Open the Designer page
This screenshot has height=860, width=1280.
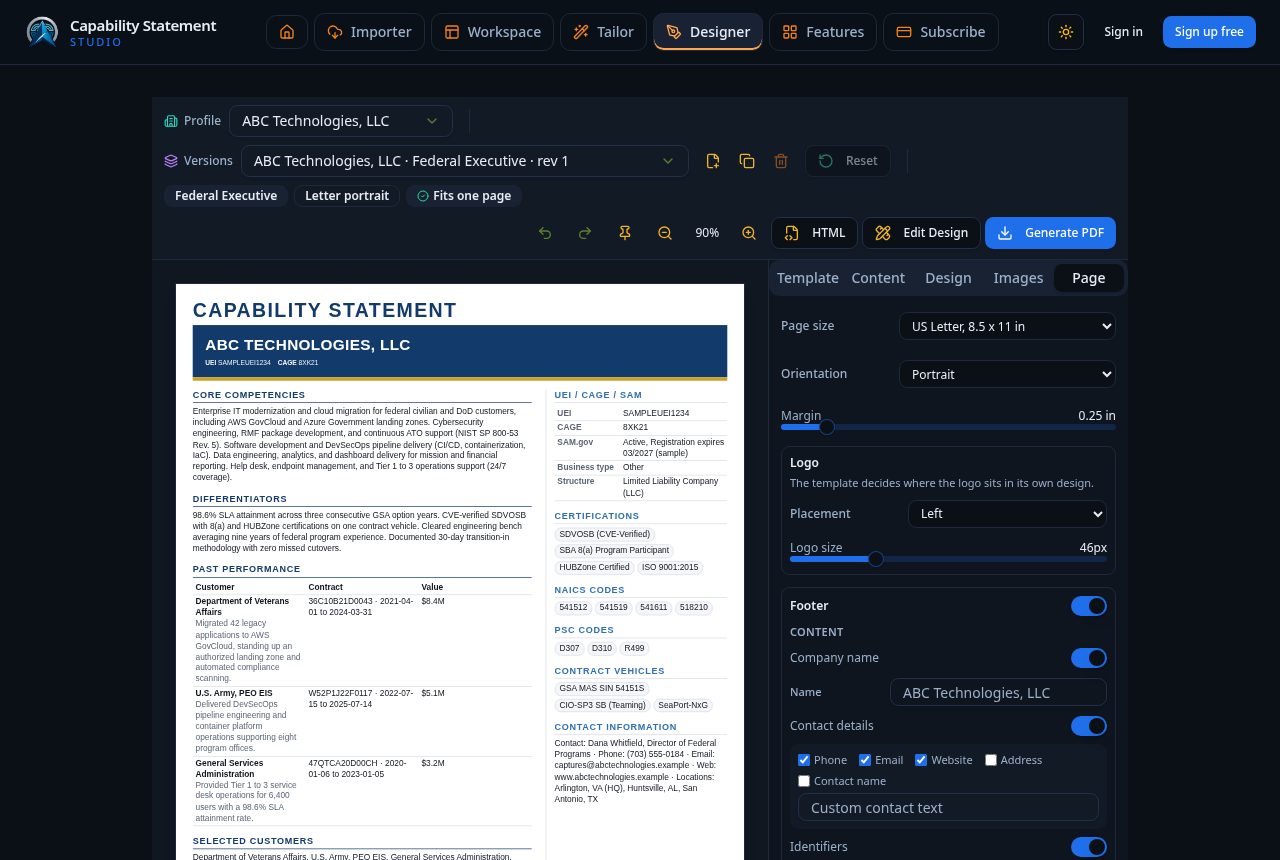point(708,32)
